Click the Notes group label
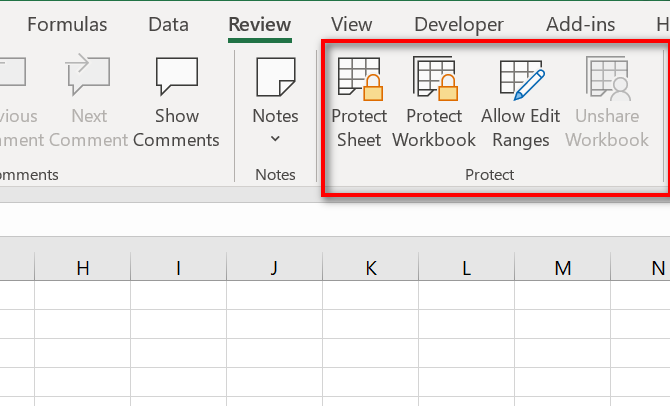670x406 pixels. [275, 174]
